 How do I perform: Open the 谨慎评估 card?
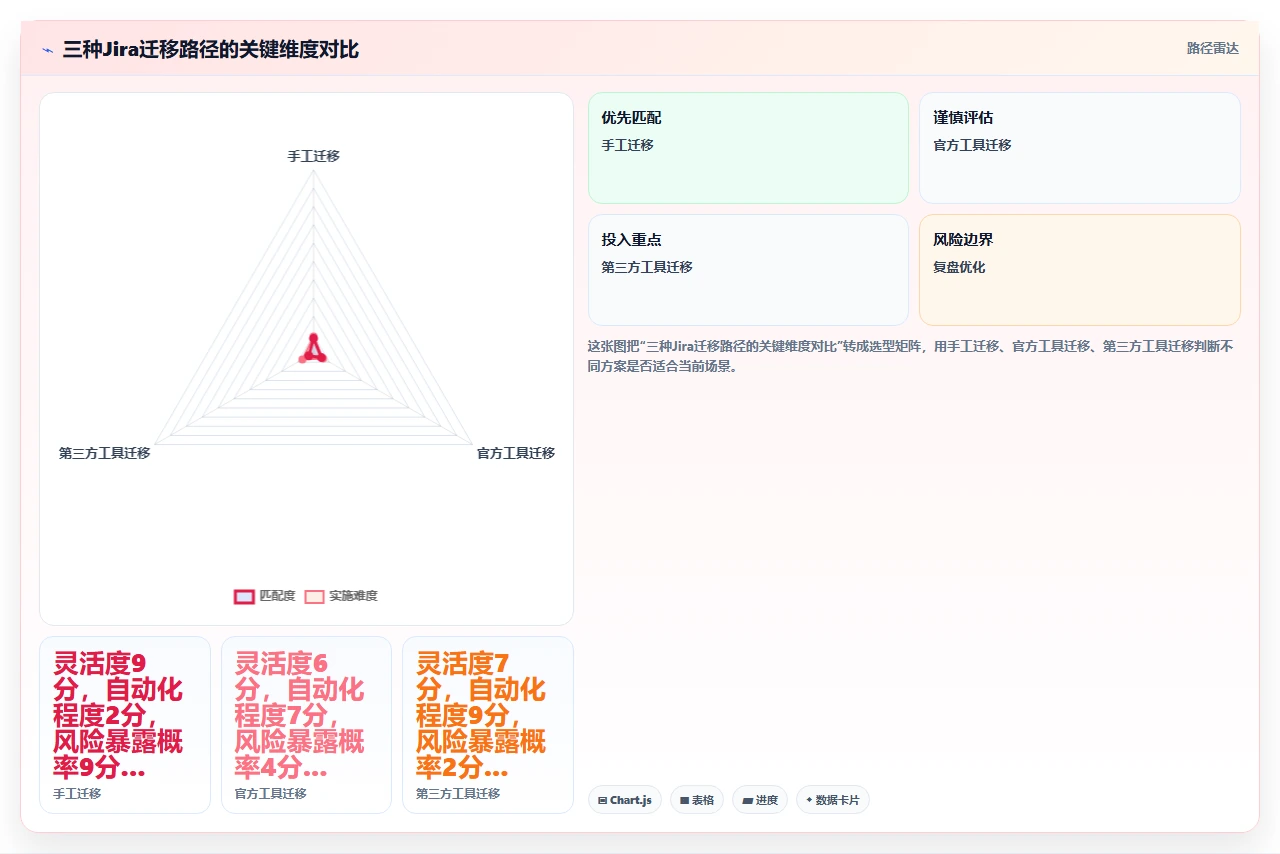click(1080, 148)
